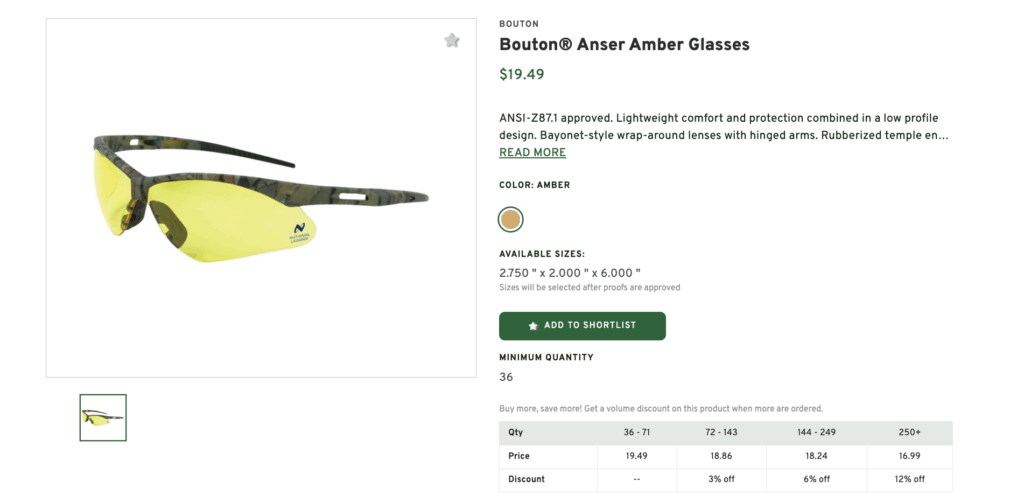1024x502 pixels.
Task: Click the available size dimensions text
Action: [x=569, y=273]
